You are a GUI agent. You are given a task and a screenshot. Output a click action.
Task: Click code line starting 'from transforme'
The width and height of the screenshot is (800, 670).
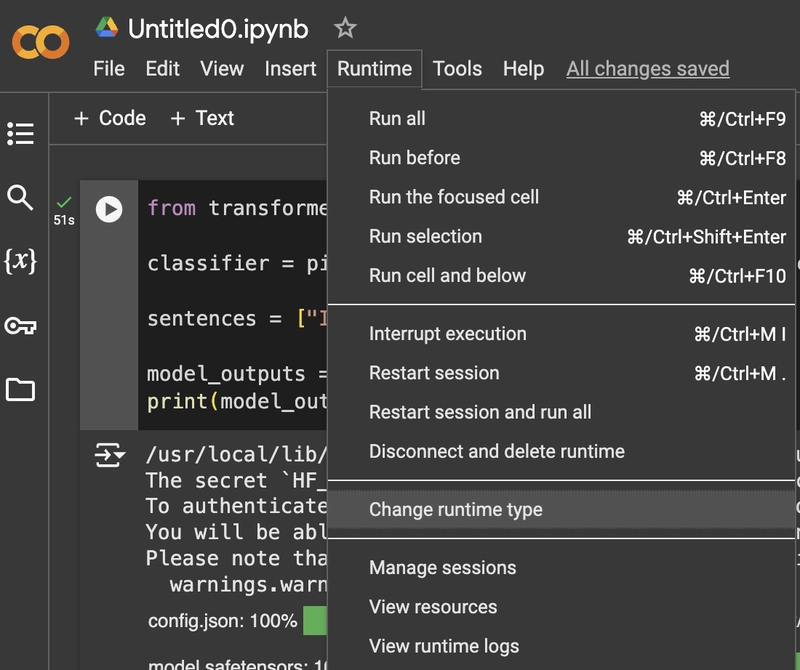click(237, 208)
